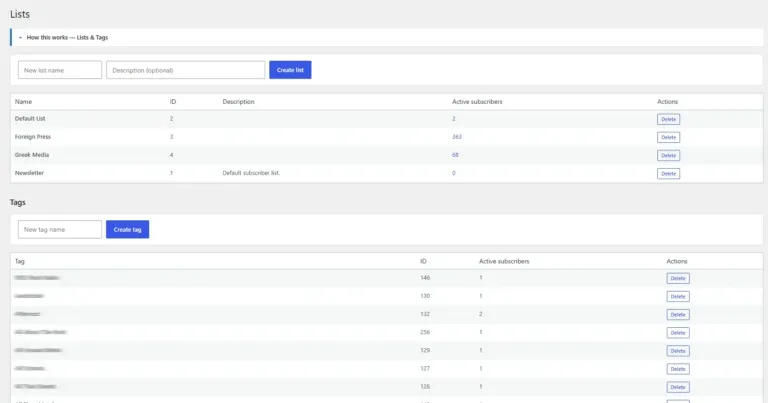
Task: Delete the tag with ID 132
Action: 678,315
